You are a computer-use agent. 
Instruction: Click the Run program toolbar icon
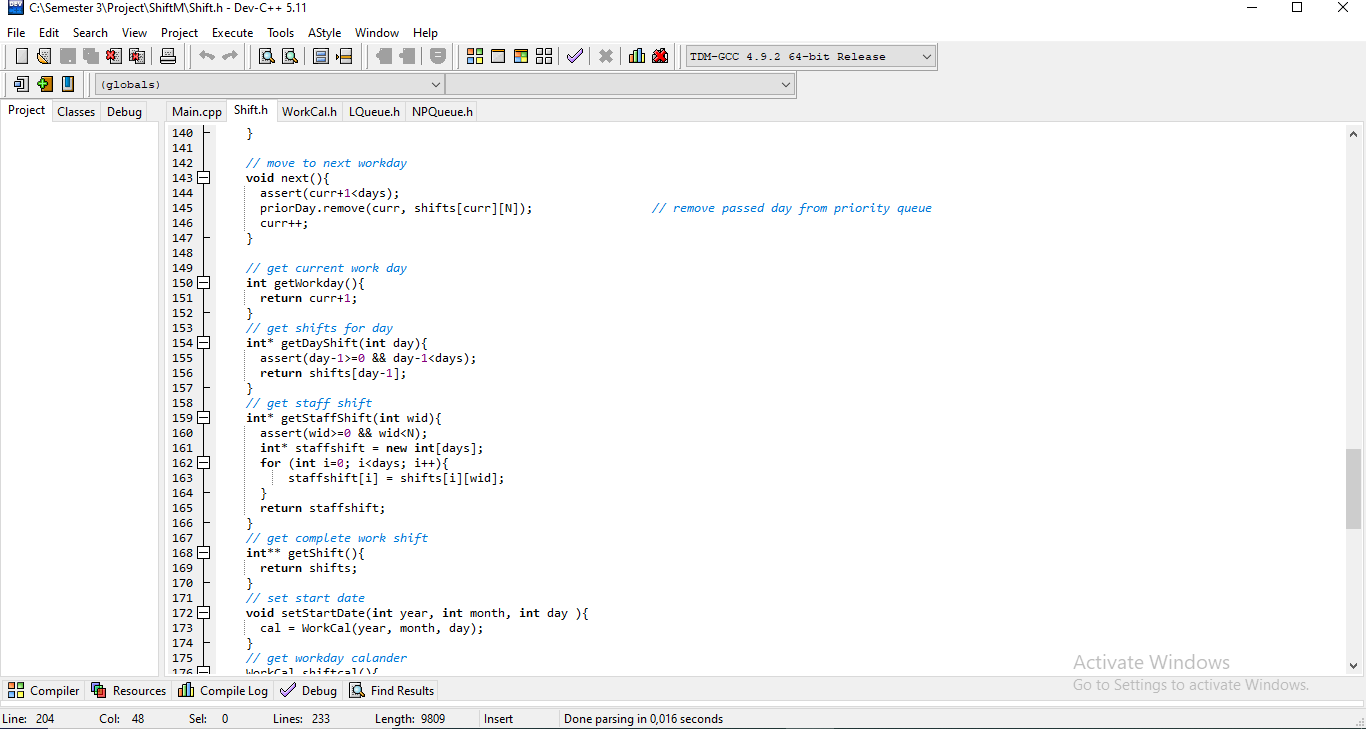tap(498, 56)
